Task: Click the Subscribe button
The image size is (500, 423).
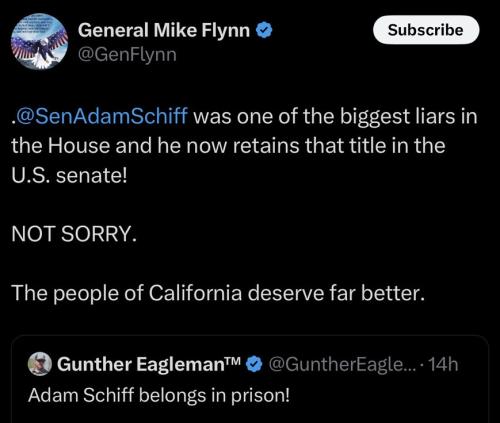Action: pos(426,30)
